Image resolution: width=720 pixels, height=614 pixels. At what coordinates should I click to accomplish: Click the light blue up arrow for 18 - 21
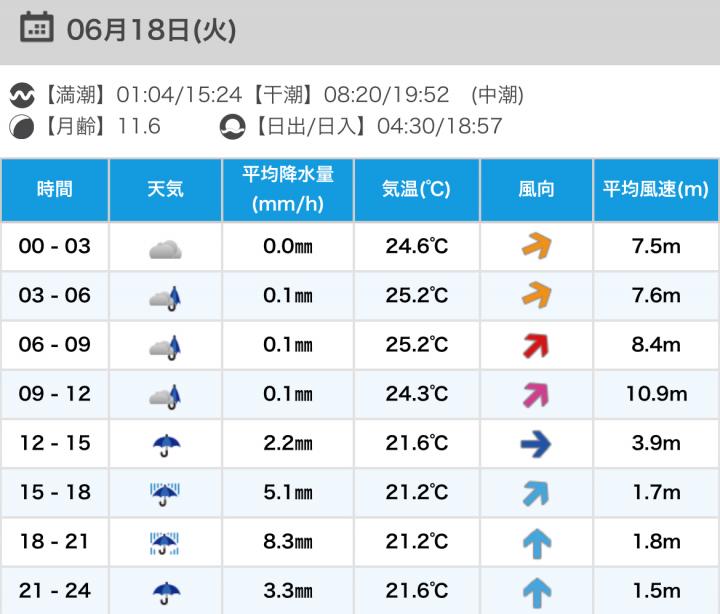537,542
